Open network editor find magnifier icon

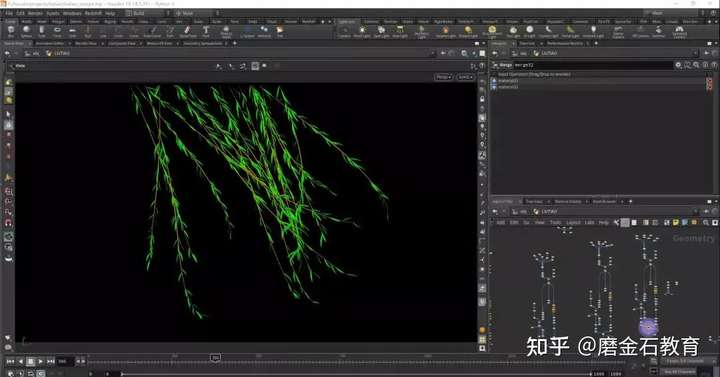point(706,223)
